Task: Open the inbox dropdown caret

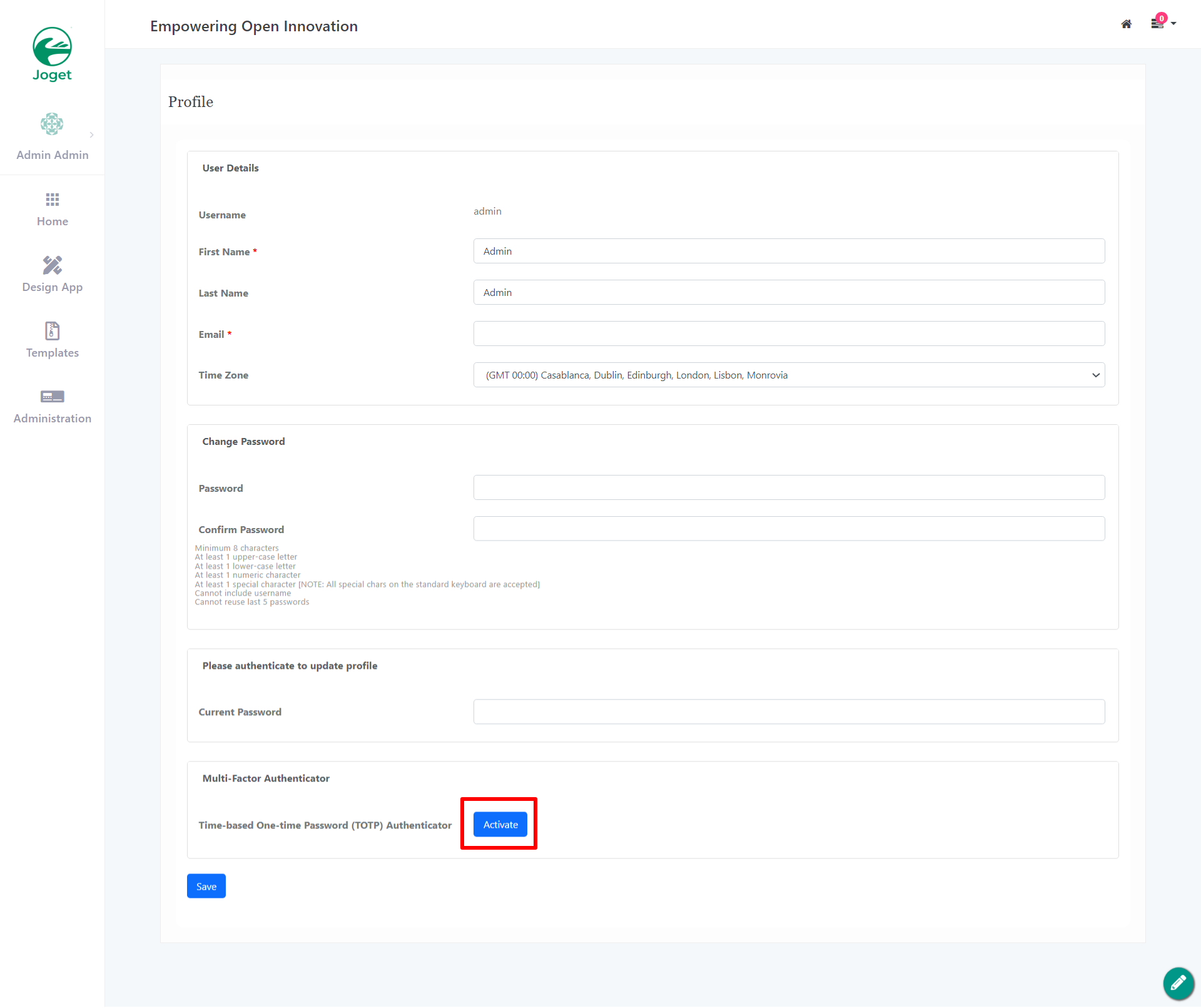Action: (x=1173, y=24)
